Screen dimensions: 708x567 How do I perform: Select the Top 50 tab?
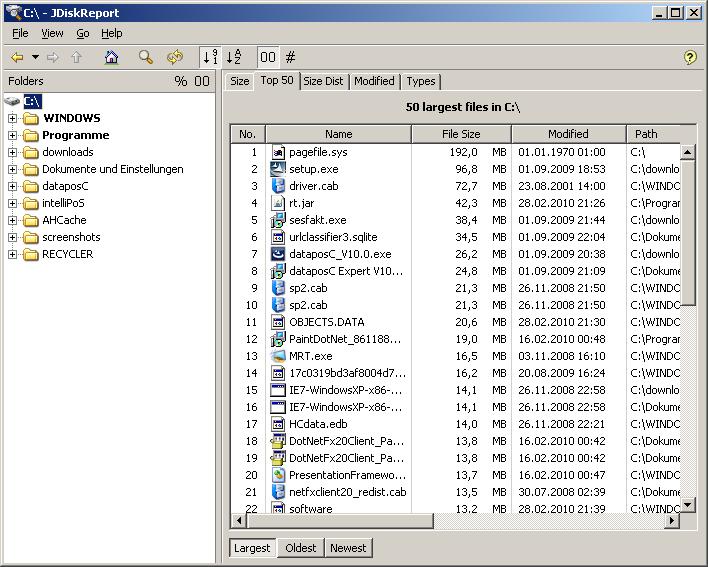click(x=277, y=80)
